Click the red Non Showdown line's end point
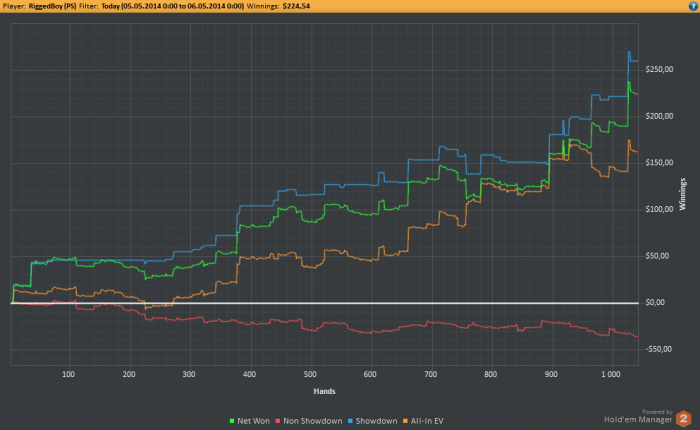This screenshot has height=430, width=700. point(638,336)
